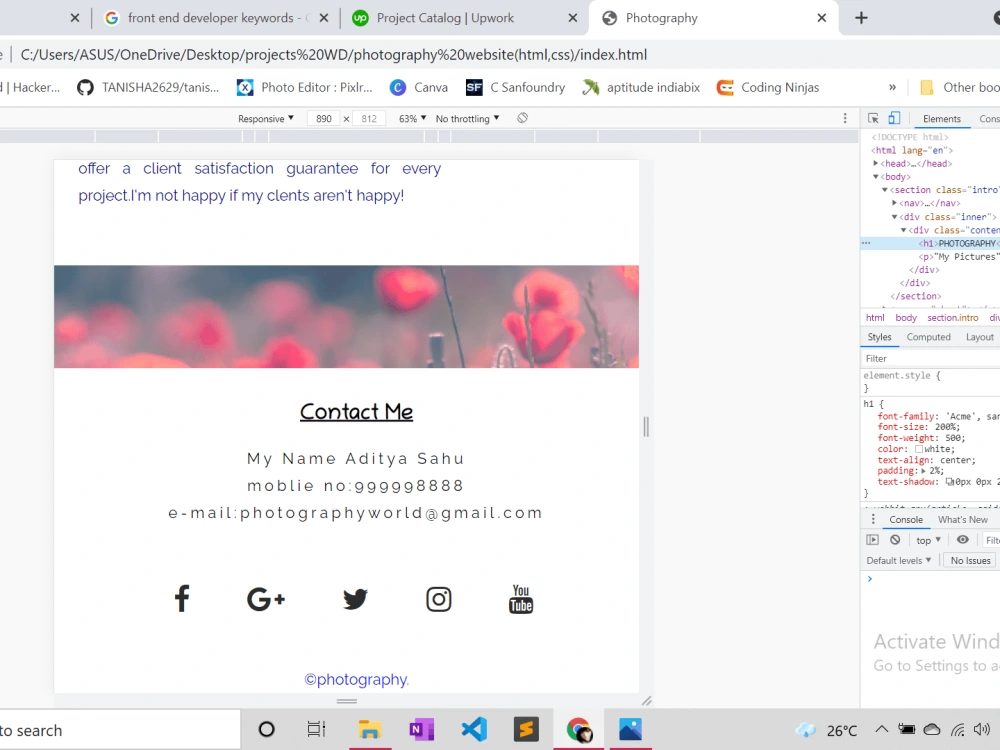Activate the inspect element picker icon
The width and height of the screenshot is (1000, 750).
(873, 118)
